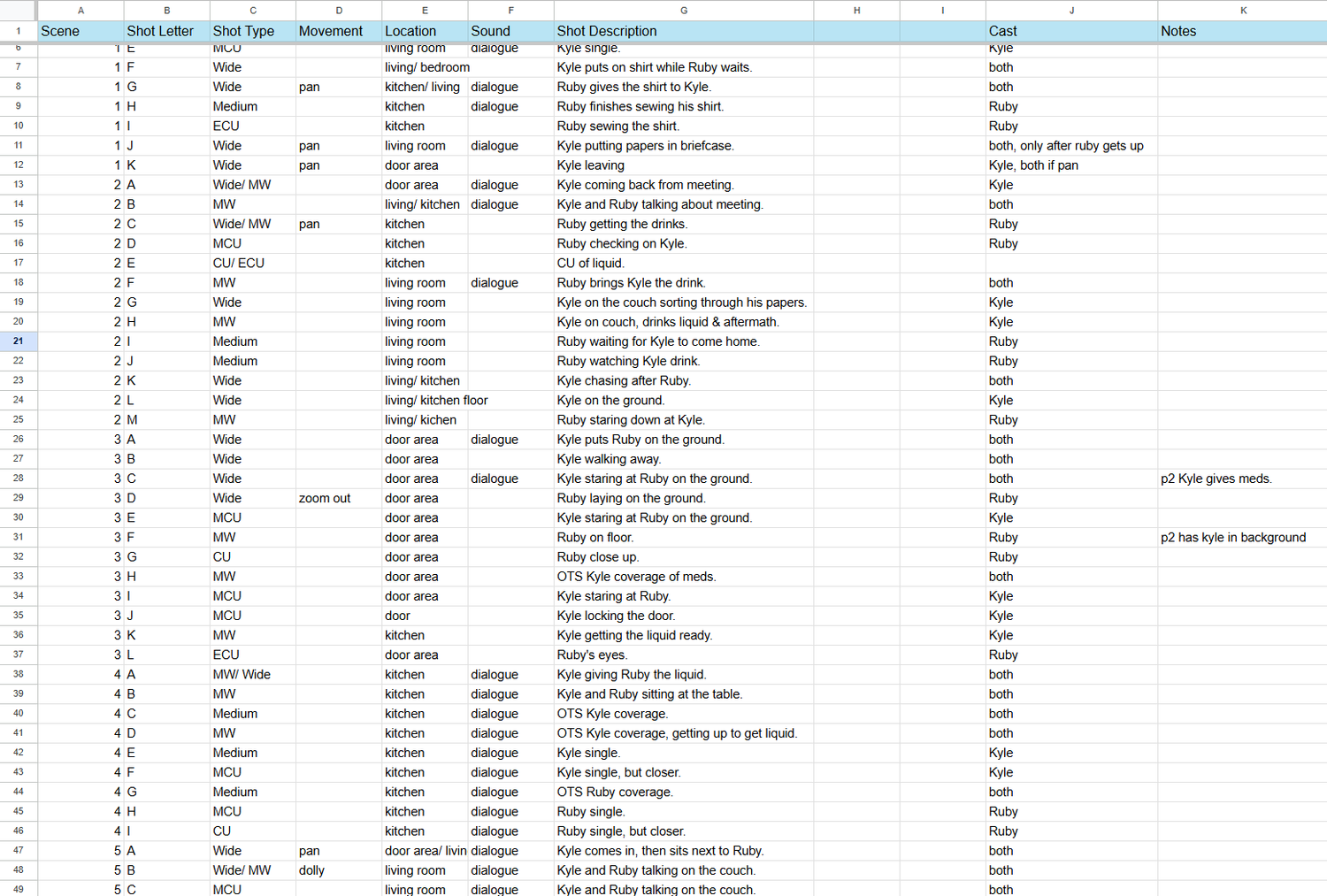This screenshot has height=896, width=1327.
Task: Click the Location header cell
Action: coord(425,31)
